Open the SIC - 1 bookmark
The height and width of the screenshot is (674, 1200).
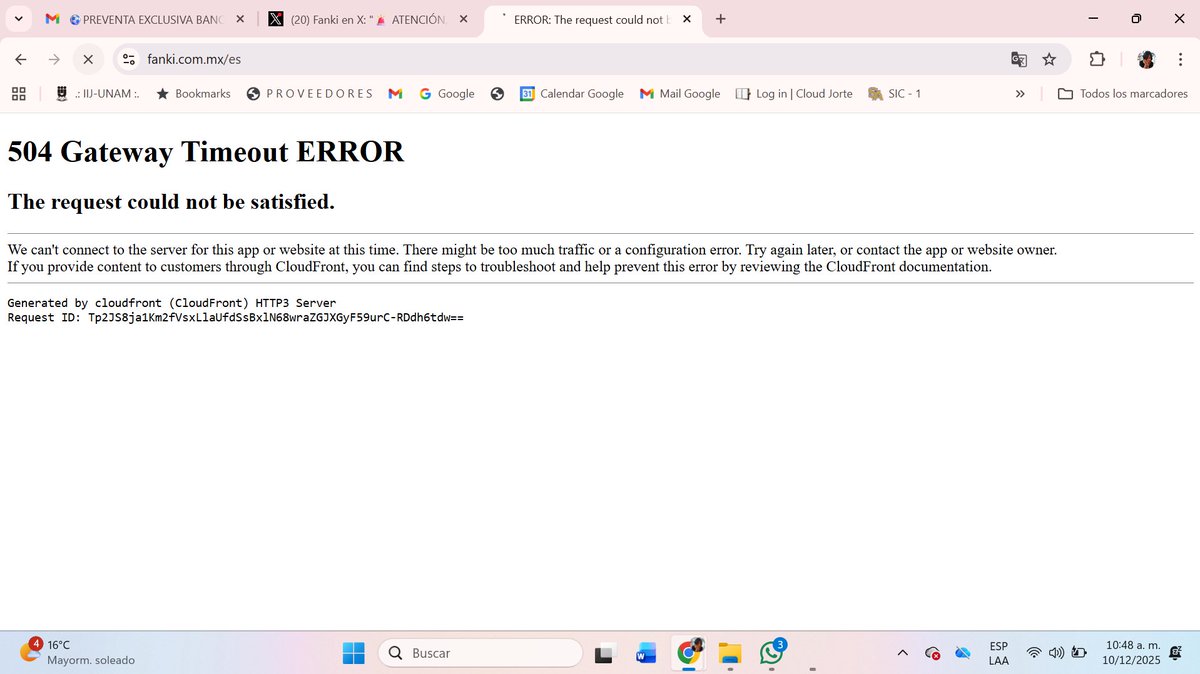(895, 94)
